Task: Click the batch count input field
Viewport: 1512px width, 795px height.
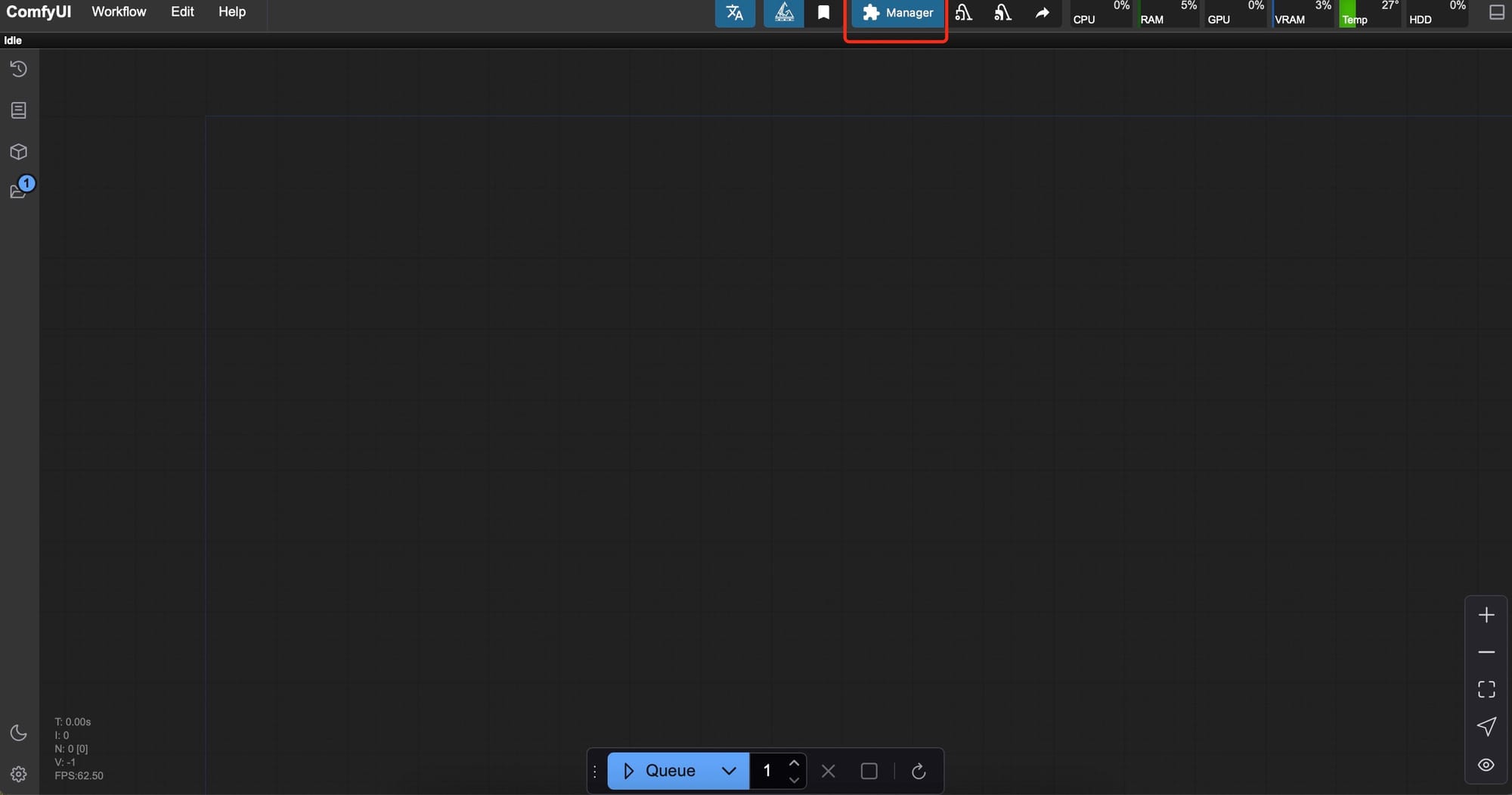Action: click(767, 771)
